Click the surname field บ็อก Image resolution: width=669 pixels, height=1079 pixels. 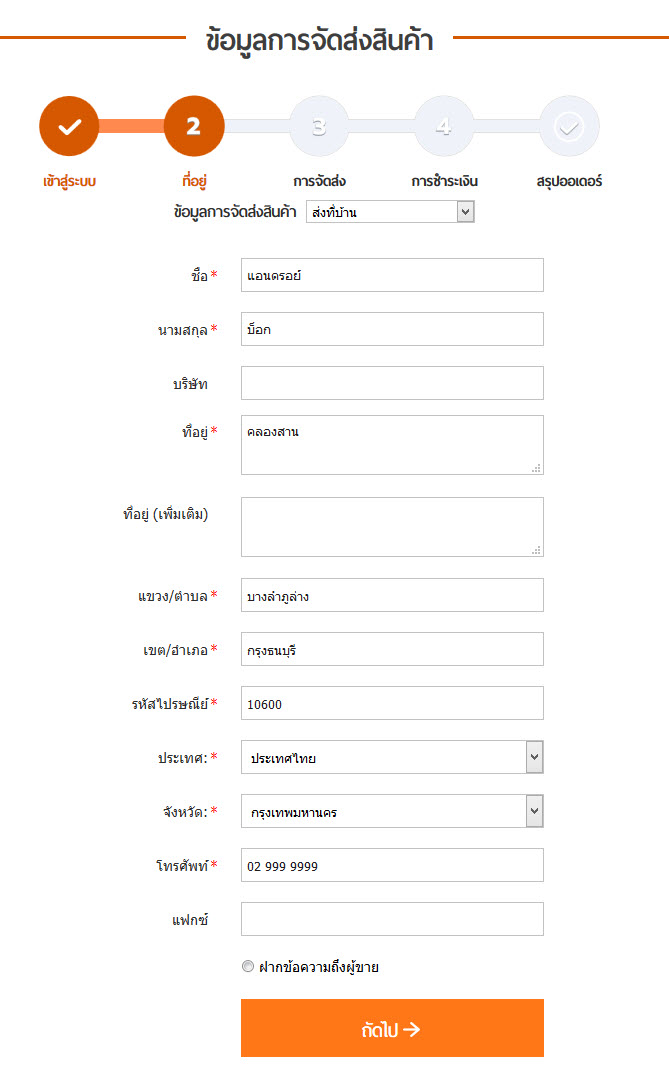coord(392,329)
